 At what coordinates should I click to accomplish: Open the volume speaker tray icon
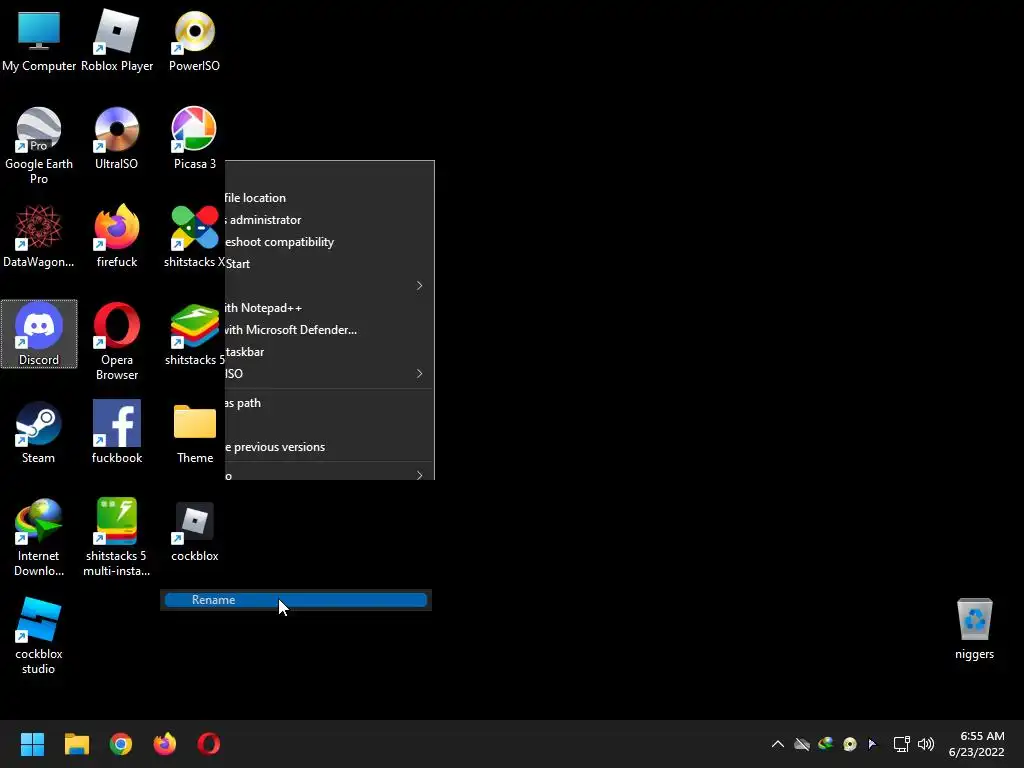point(926,744)
